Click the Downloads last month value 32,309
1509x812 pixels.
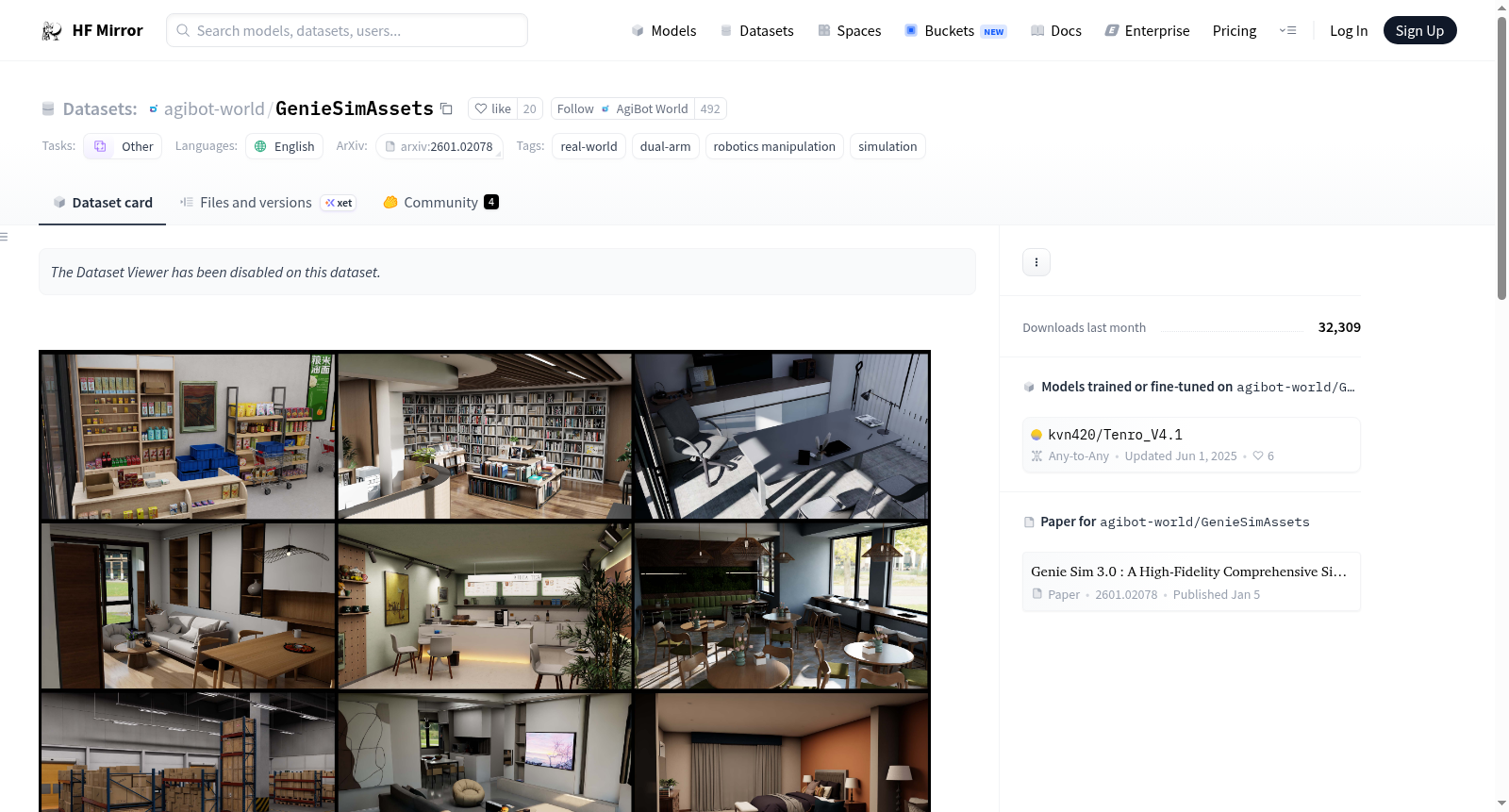pos(1339,327)
